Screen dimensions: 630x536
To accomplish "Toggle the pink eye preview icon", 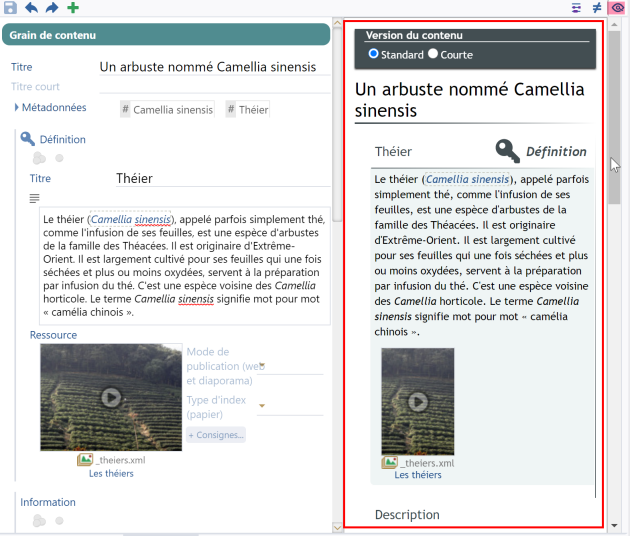I will point(617,8).
